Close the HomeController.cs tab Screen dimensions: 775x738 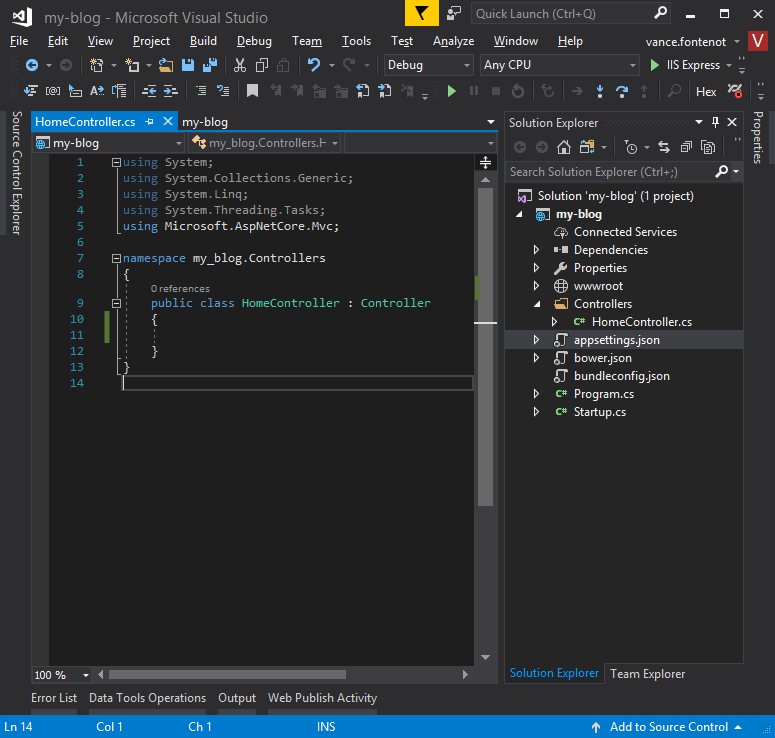click(x=168, y=121)
